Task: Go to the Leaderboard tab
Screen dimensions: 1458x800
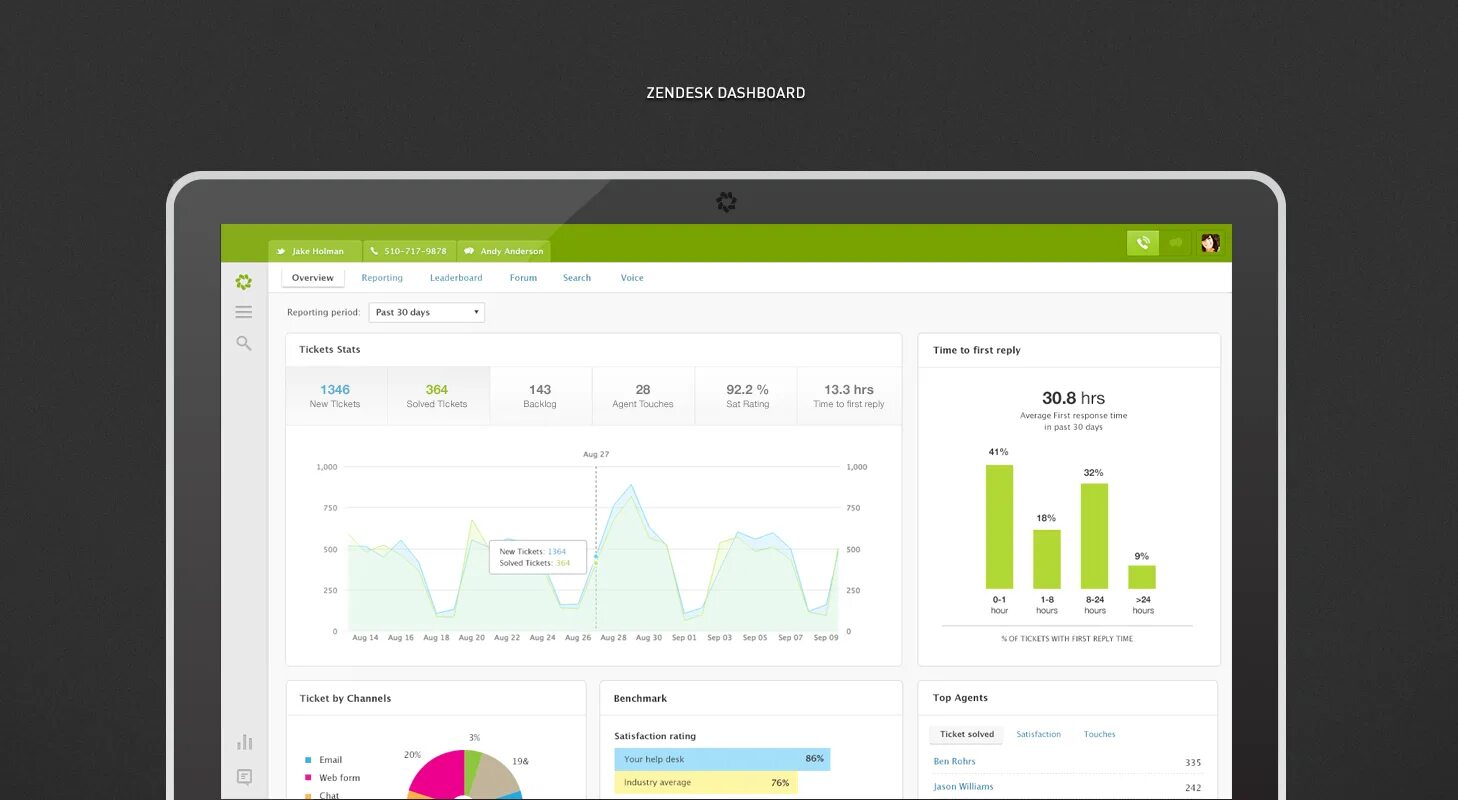Action: click(456, 278)
